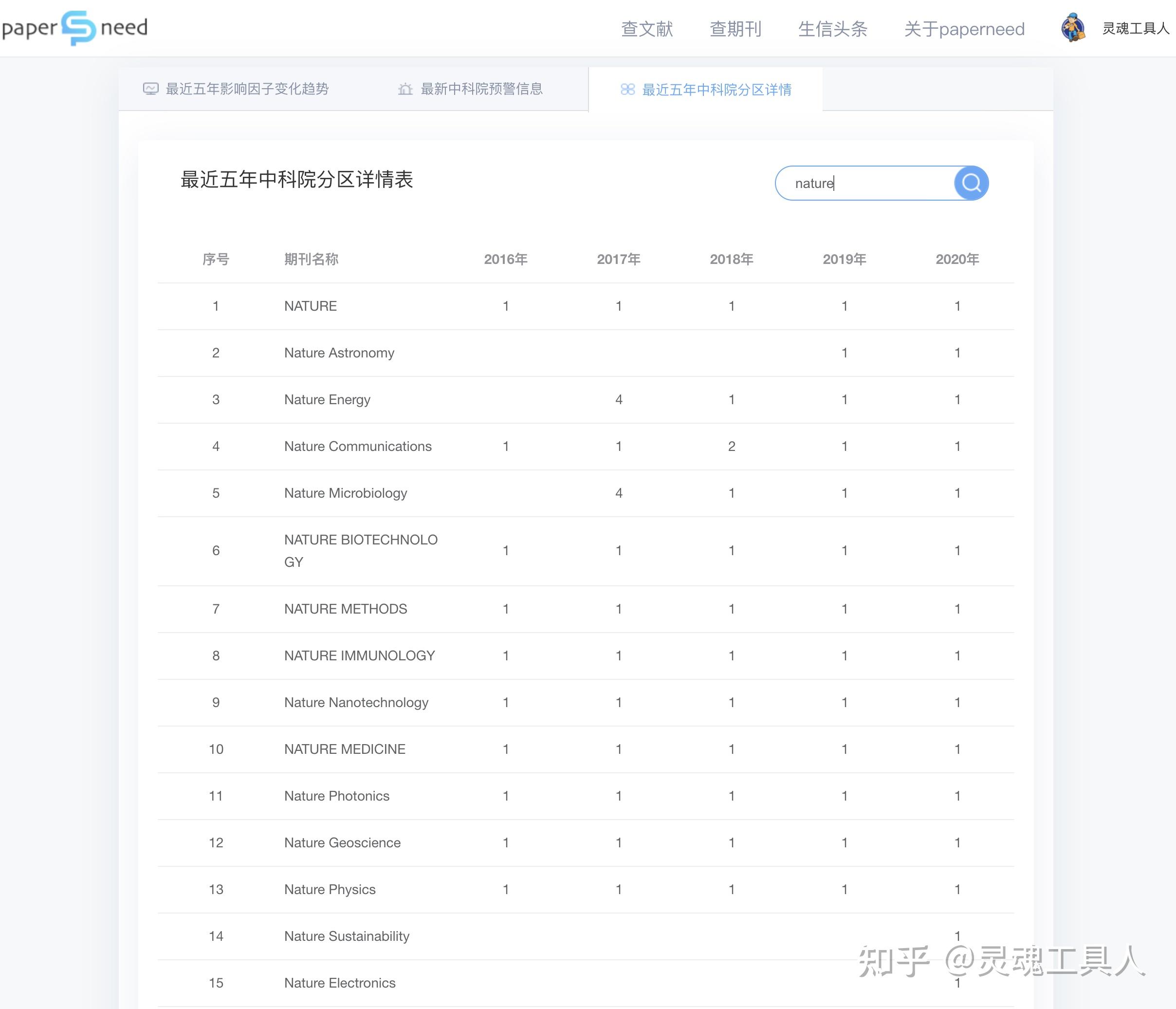Click the 2020年 column header
1176x1009 pixels.
click(x=957, y=259)
